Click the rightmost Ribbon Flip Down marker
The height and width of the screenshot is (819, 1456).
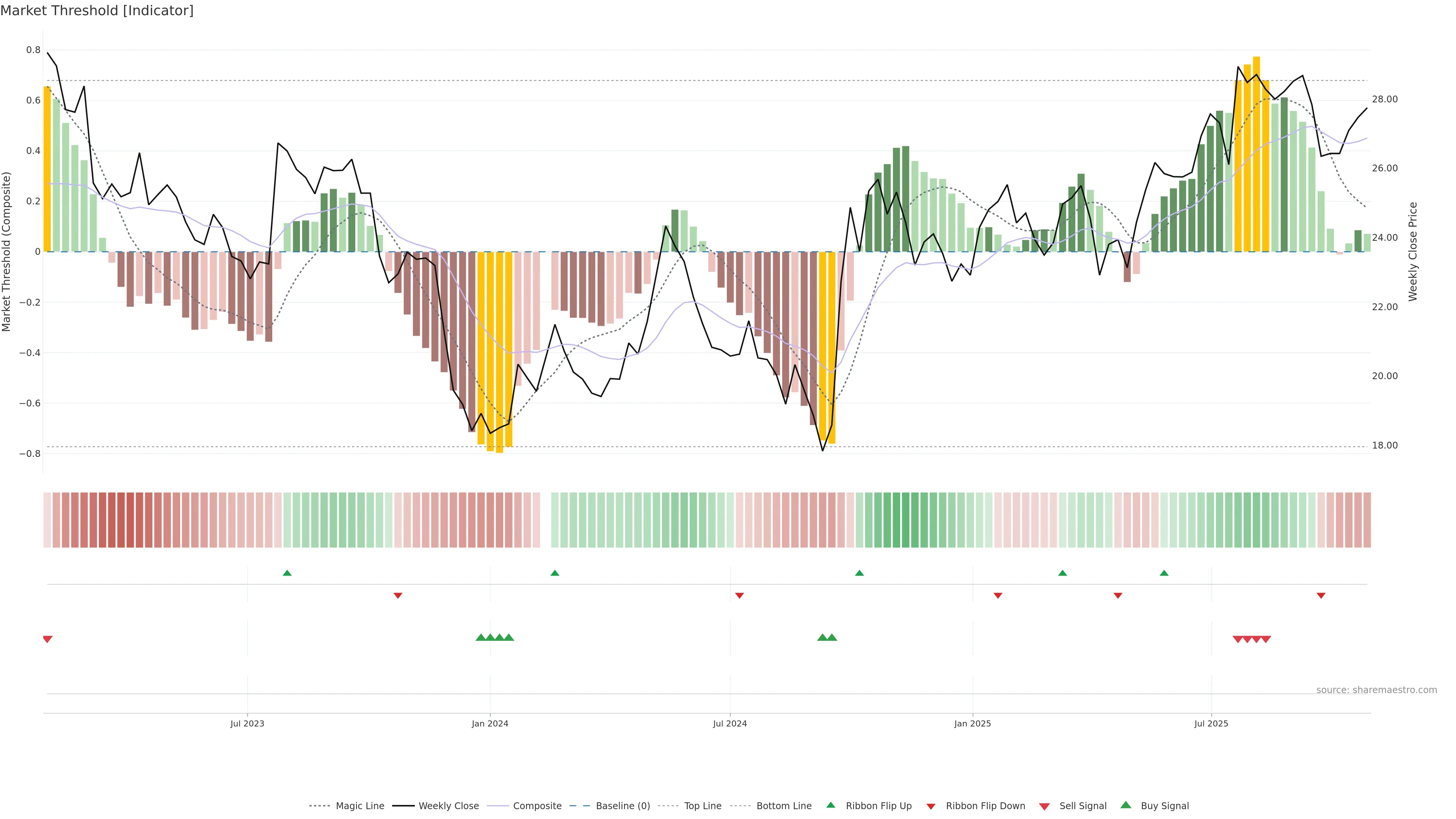point(1321,596)
